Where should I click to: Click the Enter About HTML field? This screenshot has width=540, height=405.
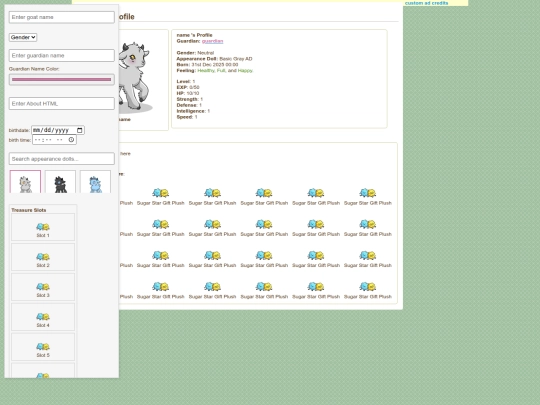pos(62,104)
